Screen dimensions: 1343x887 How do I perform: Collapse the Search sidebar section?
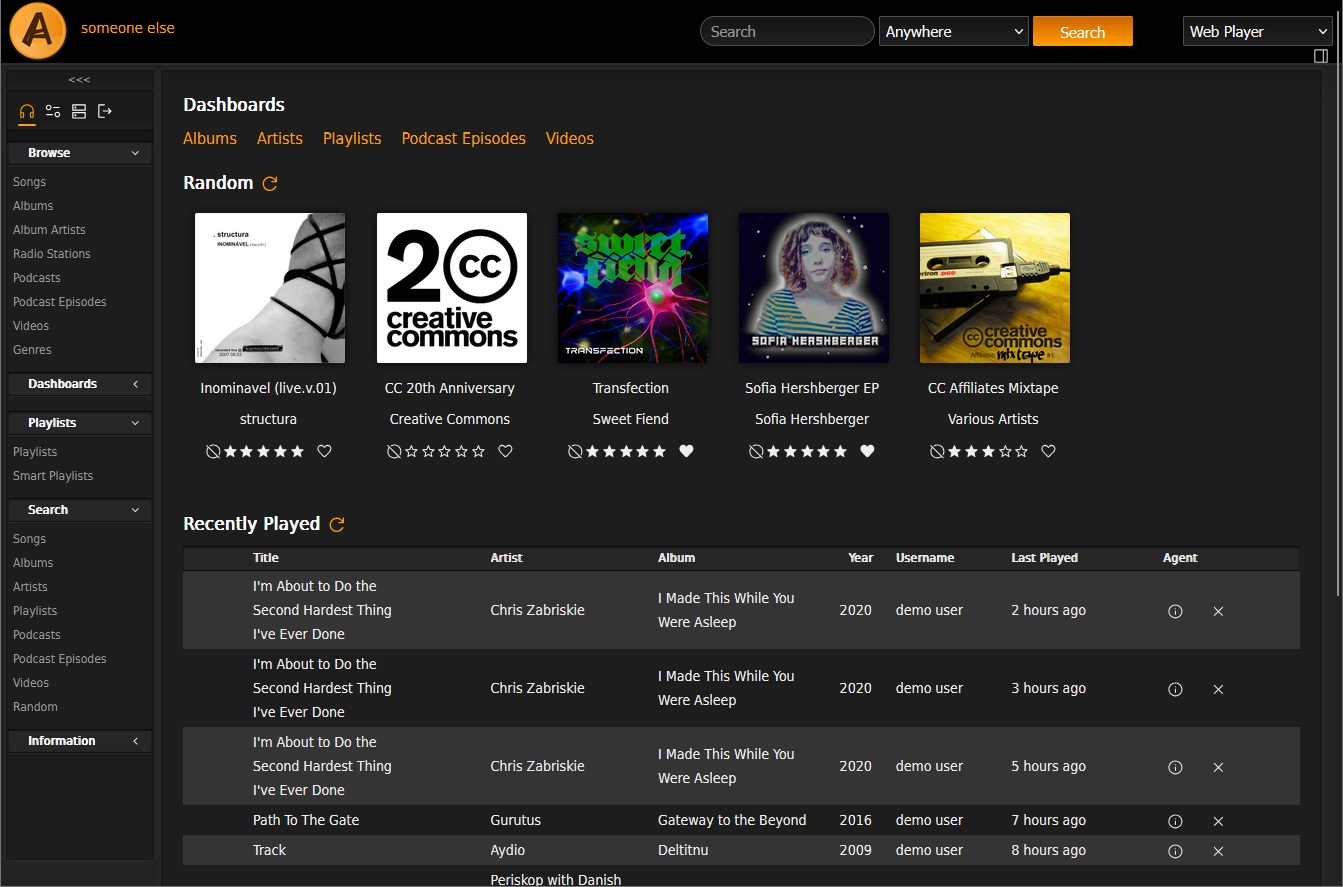point(80,510)
